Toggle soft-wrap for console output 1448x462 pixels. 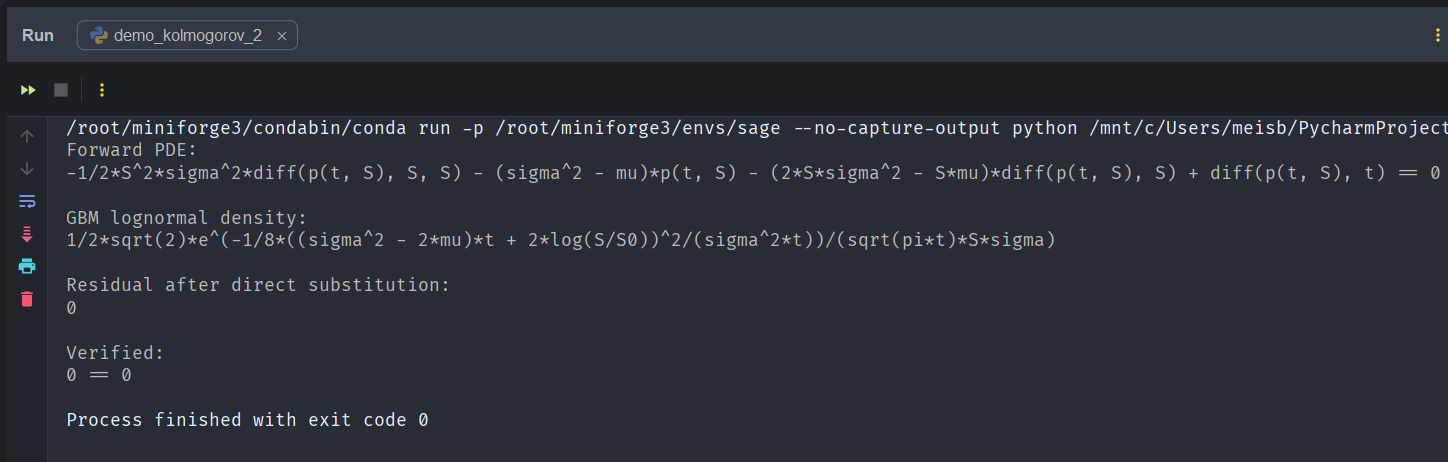27,202
